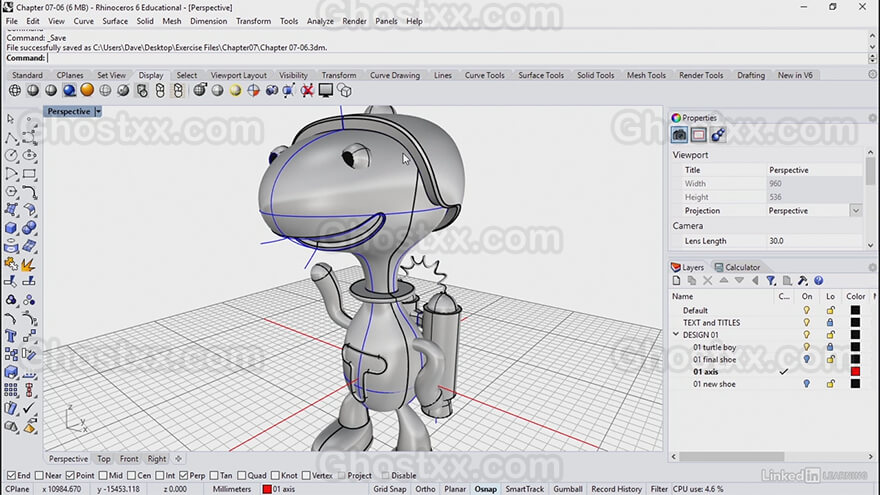
Task: Select the arrow pointer tool in sidebar
Action: coord(11,119)
